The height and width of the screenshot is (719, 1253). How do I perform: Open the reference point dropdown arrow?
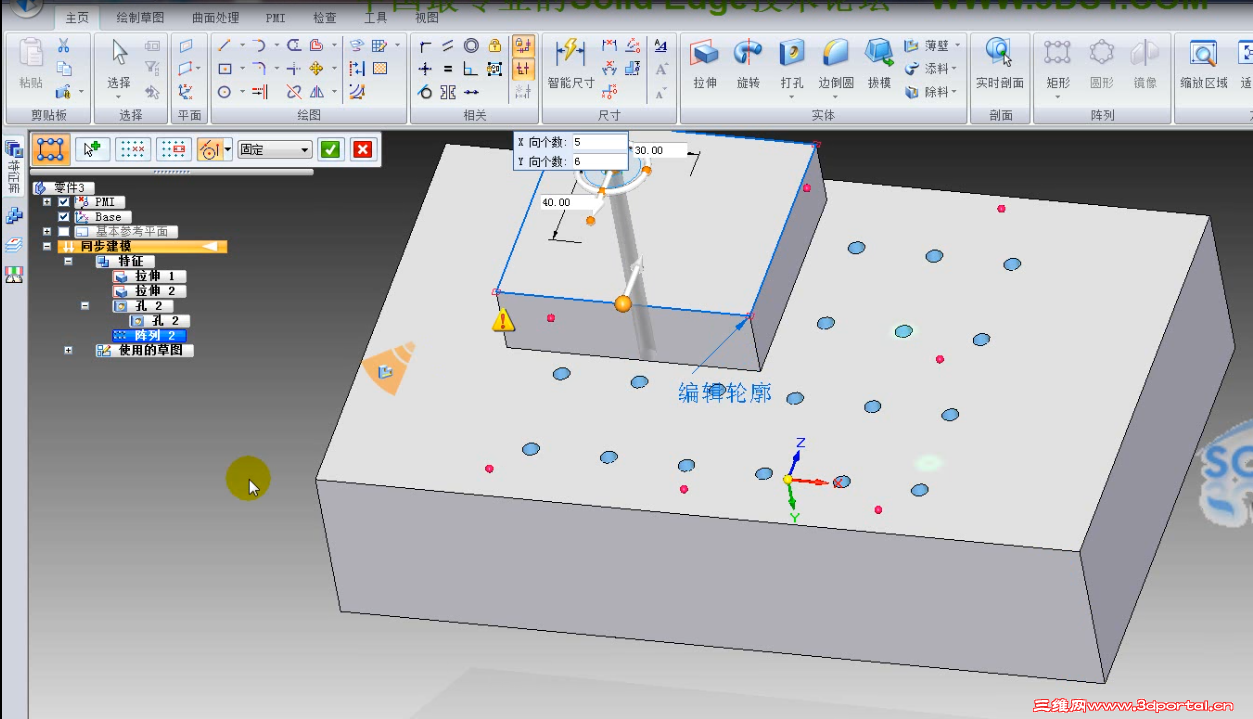[229, 150]
